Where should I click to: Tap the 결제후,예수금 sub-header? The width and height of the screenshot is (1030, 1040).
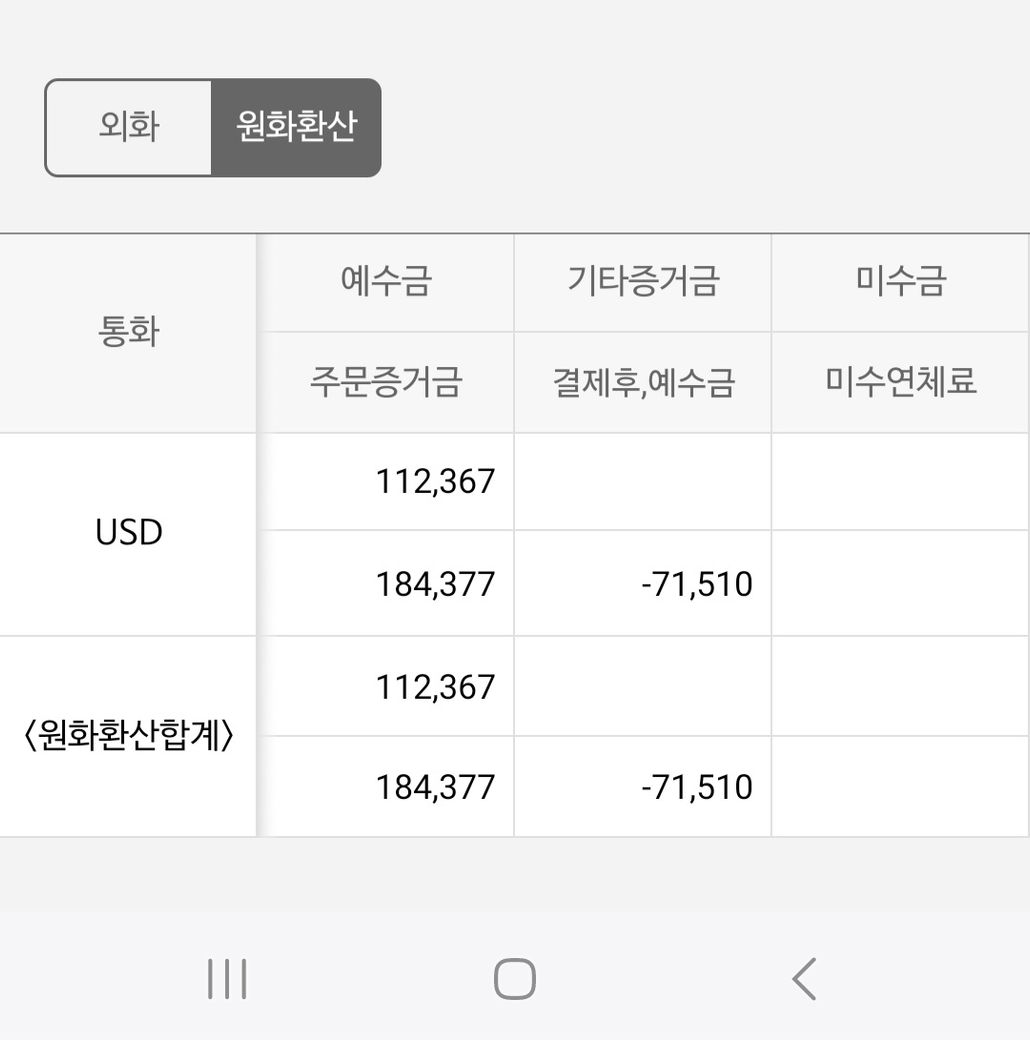(x=643, y=382)
